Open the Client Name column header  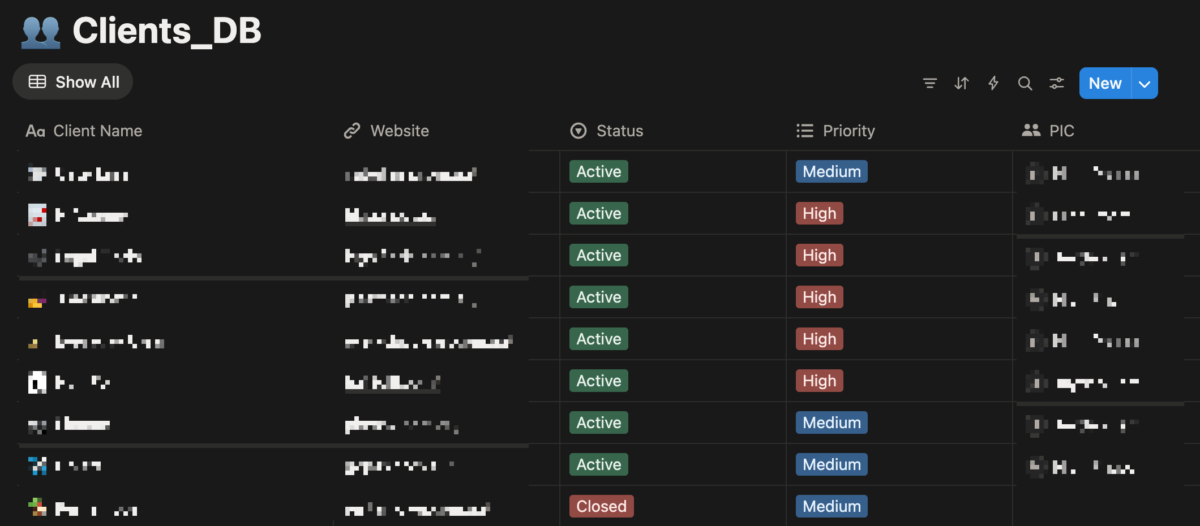97,131
